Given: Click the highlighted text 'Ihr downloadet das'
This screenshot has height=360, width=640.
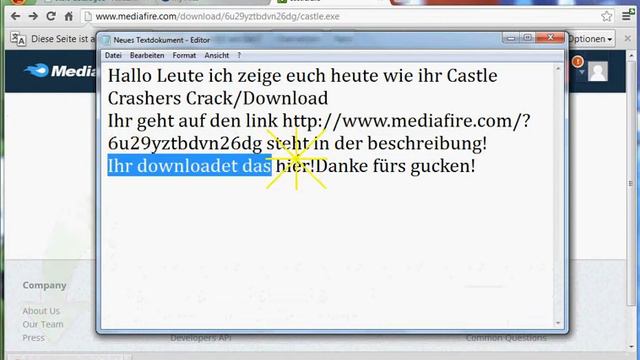Looking at the screenshot, I should pyautogui.click(x=189, y=166).
